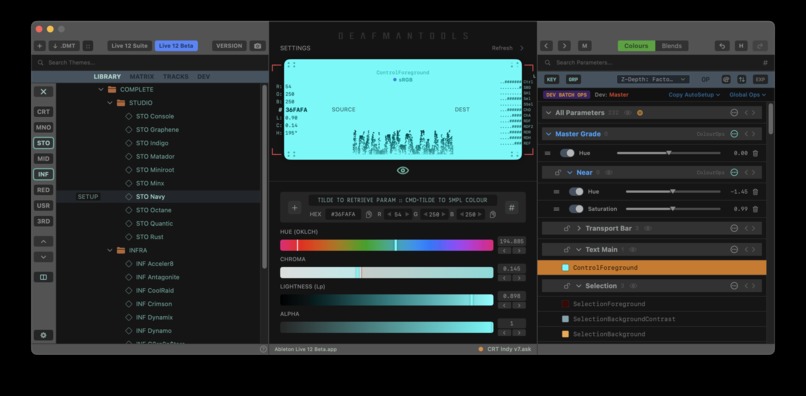Click the X clear filter button in sidebar

[x=44, y=92]
